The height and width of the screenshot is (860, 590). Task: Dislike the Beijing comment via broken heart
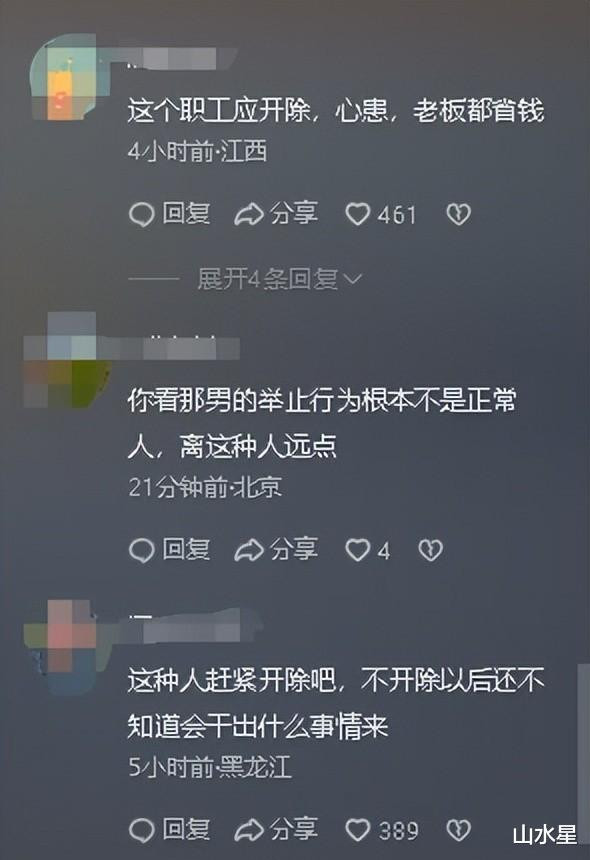tap(430, 550)
